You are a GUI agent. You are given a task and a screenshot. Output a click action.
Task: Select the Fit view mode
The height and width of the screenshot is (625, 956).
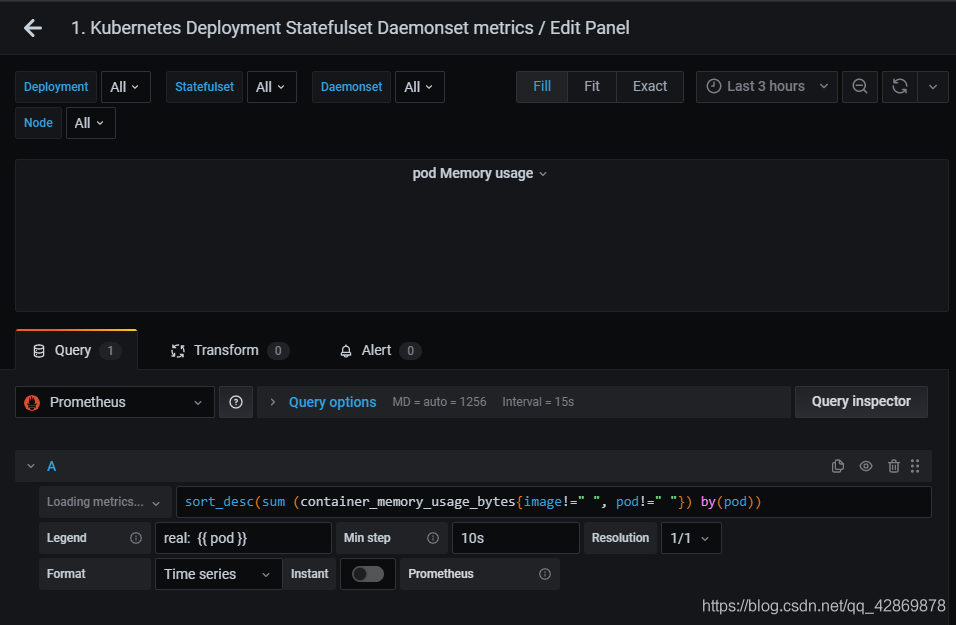[591, 87]
